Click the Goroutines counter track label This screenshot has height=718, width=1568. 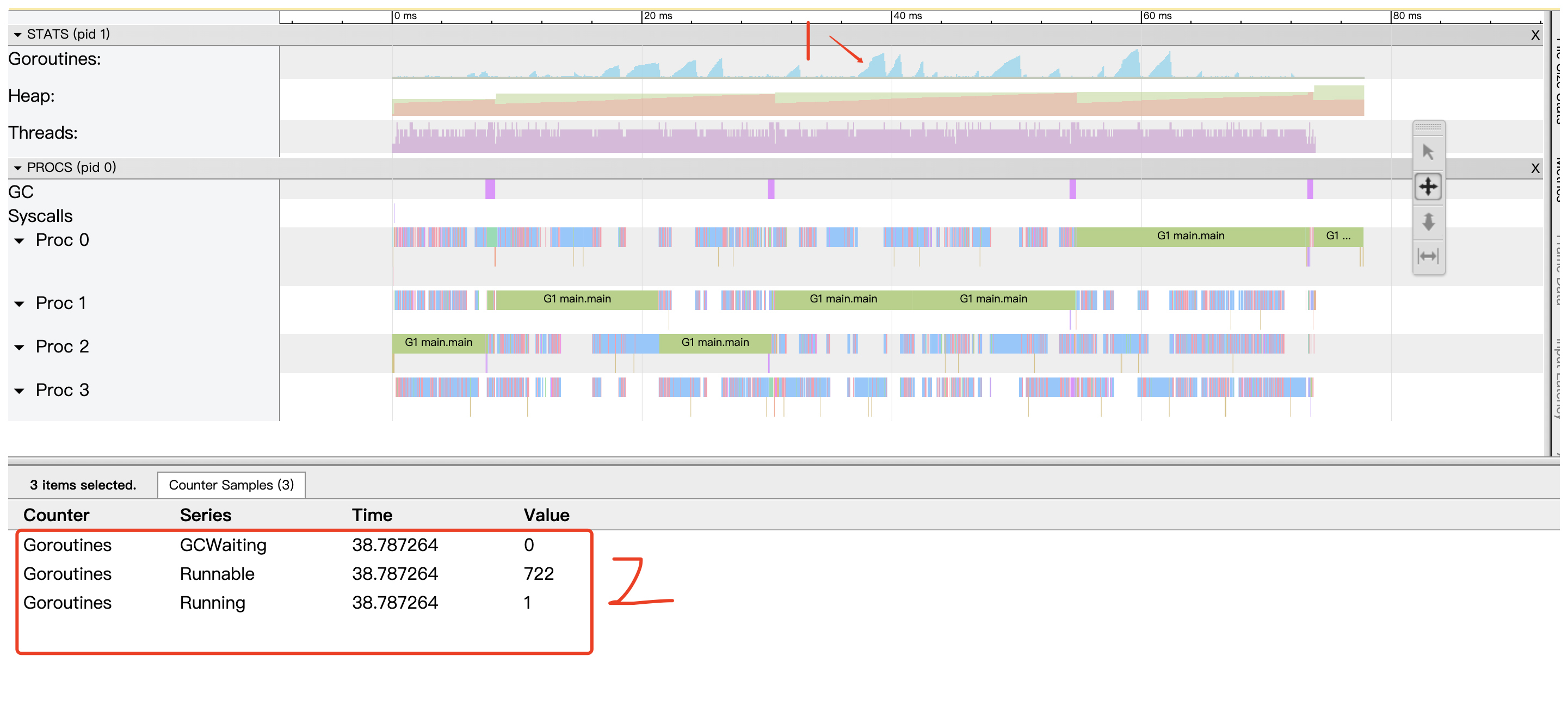point(55,59)
